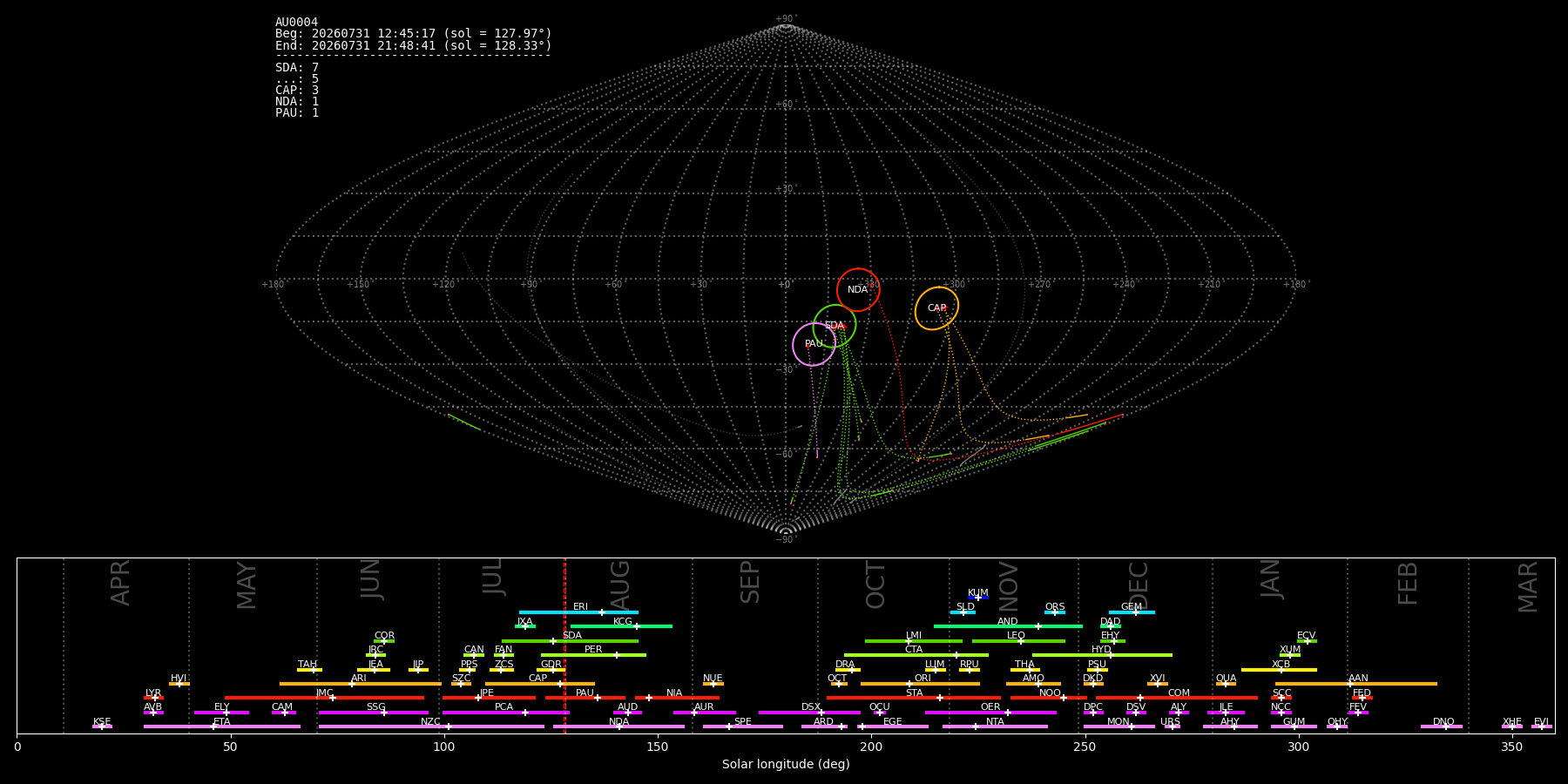Screen dimensions: 1568x784
Task: Select the ORI shower activity bar
Action: [920, 684]
